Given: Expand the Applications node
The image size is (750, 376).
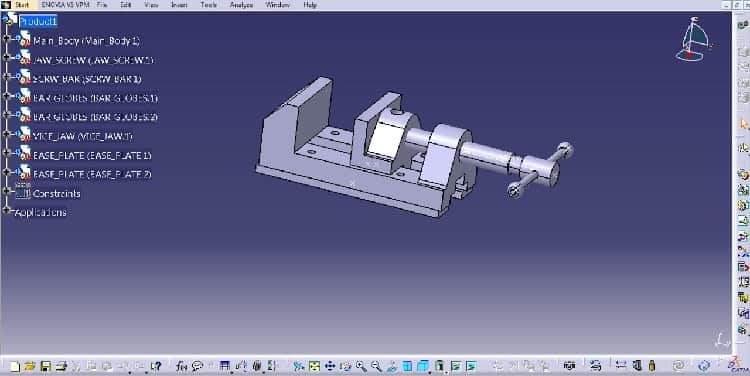Looking at the screenshot, I should pos(6,210).
